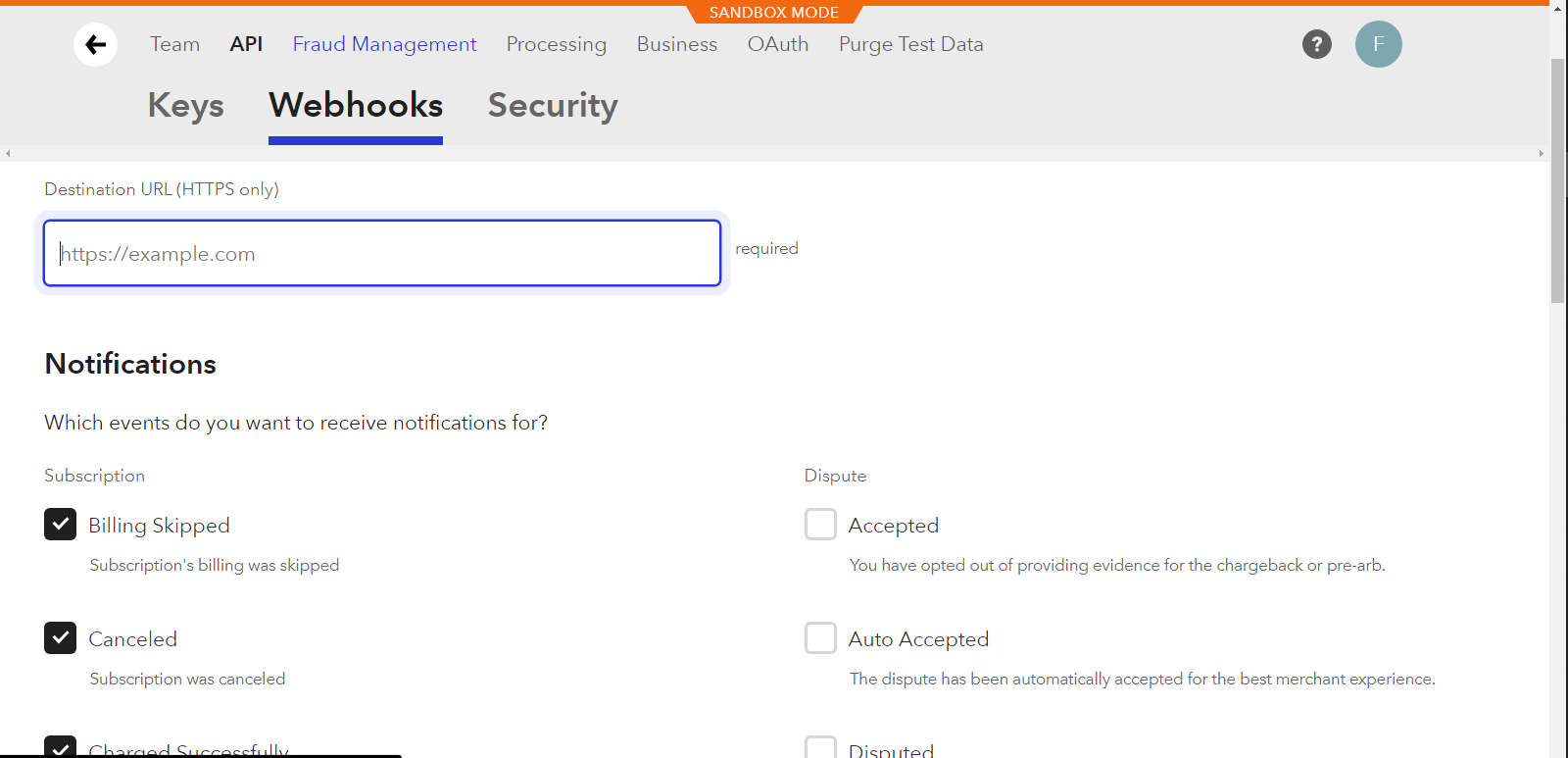This screenshot has height=758, width=1568.
Task: Open the Security tab
Action: 553,105
